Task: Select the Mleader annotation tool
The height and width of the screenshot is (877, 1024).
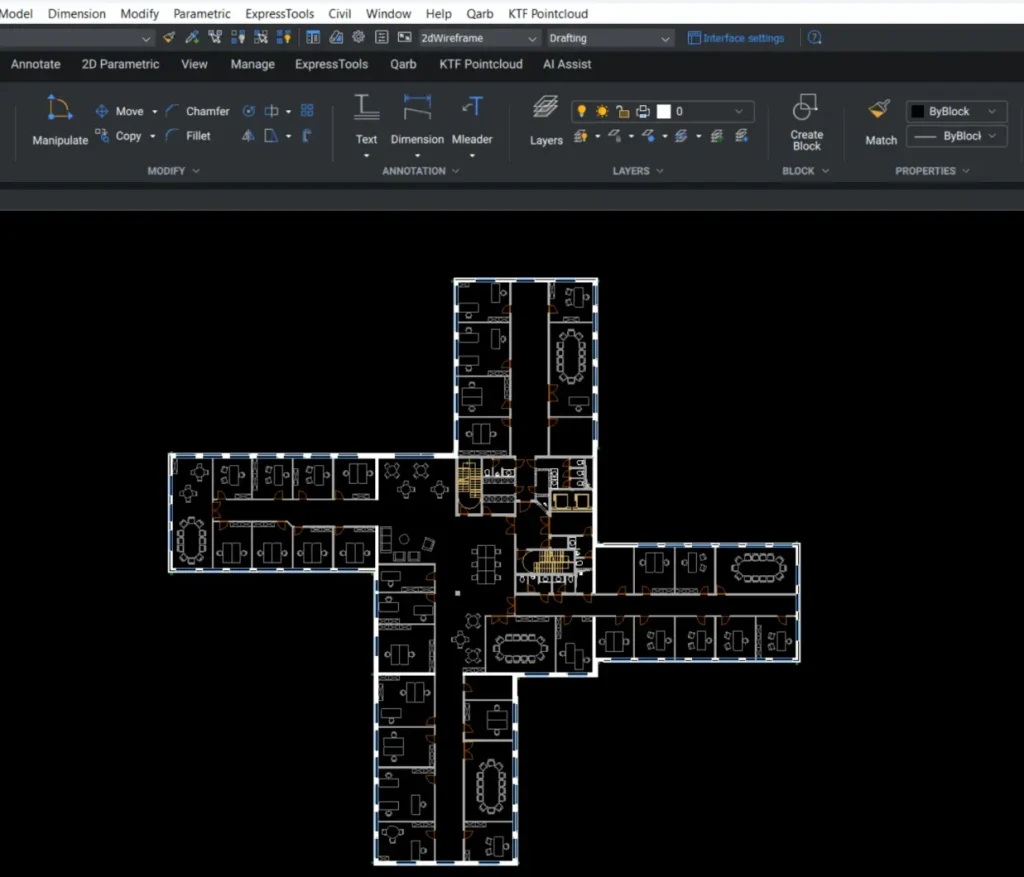Action: tap(472, 107)
